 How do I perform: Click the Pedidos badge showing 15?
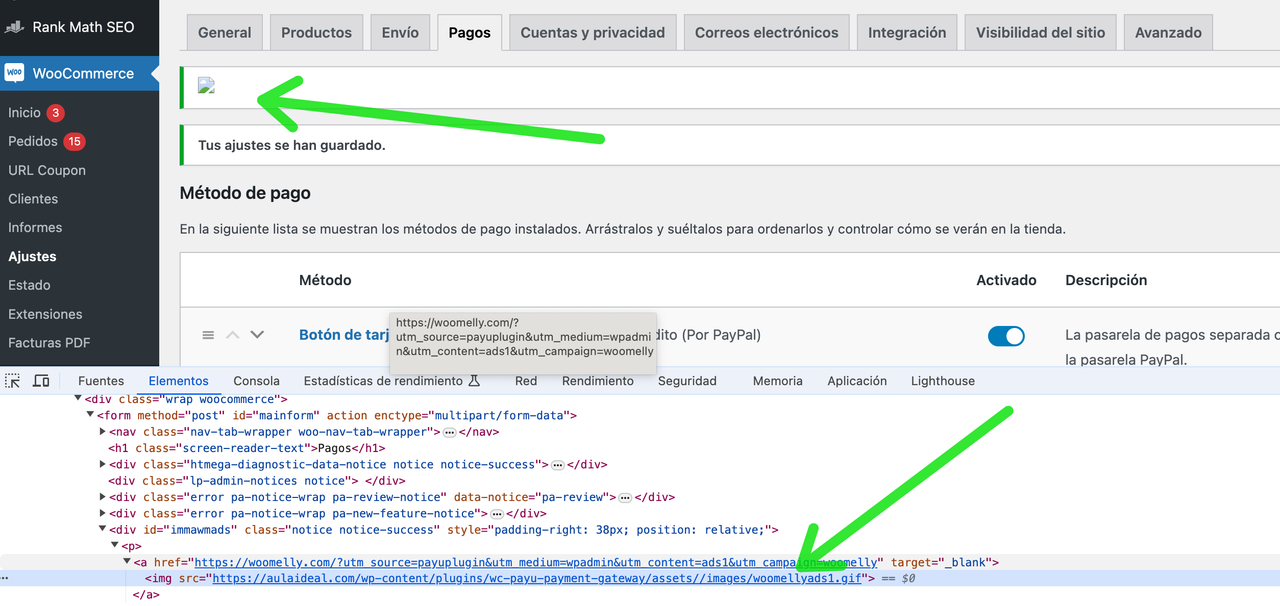point(74,141)
